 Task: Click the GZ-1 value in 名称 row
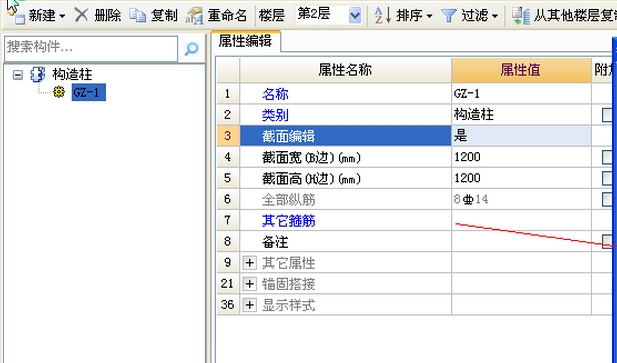[x=521, y=94]
